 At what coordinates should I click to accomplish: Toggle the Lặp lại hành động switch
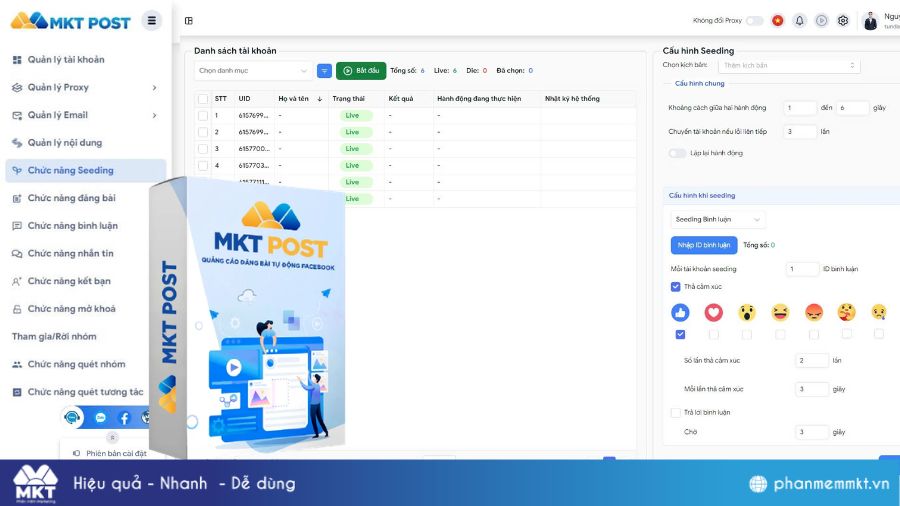[x=677, y=153]
